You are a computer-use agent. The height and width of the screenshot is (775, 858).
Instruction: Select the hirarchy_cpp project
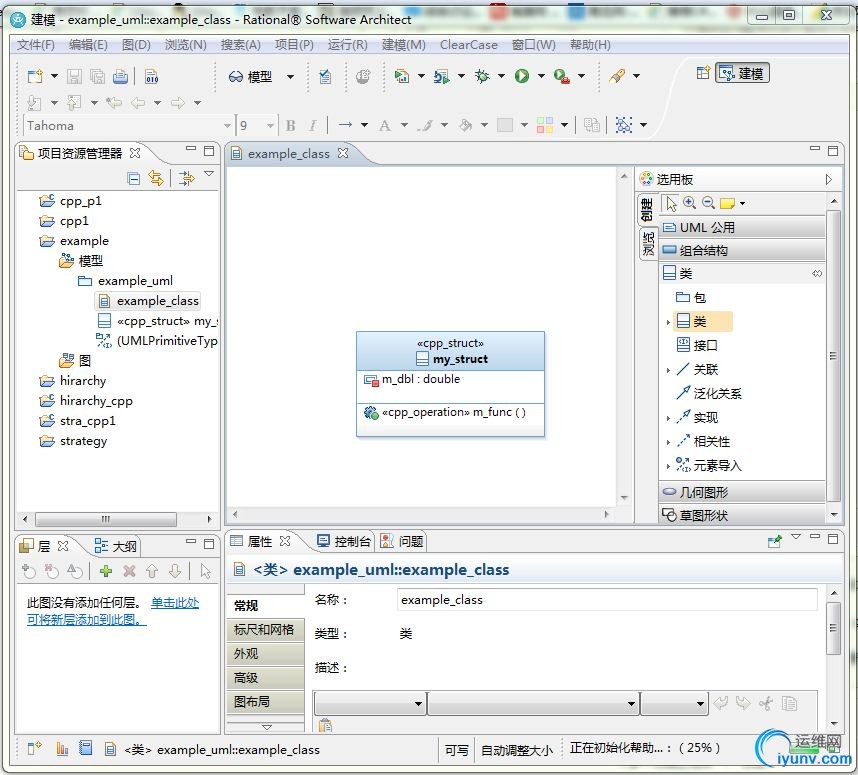coord(86,401)
